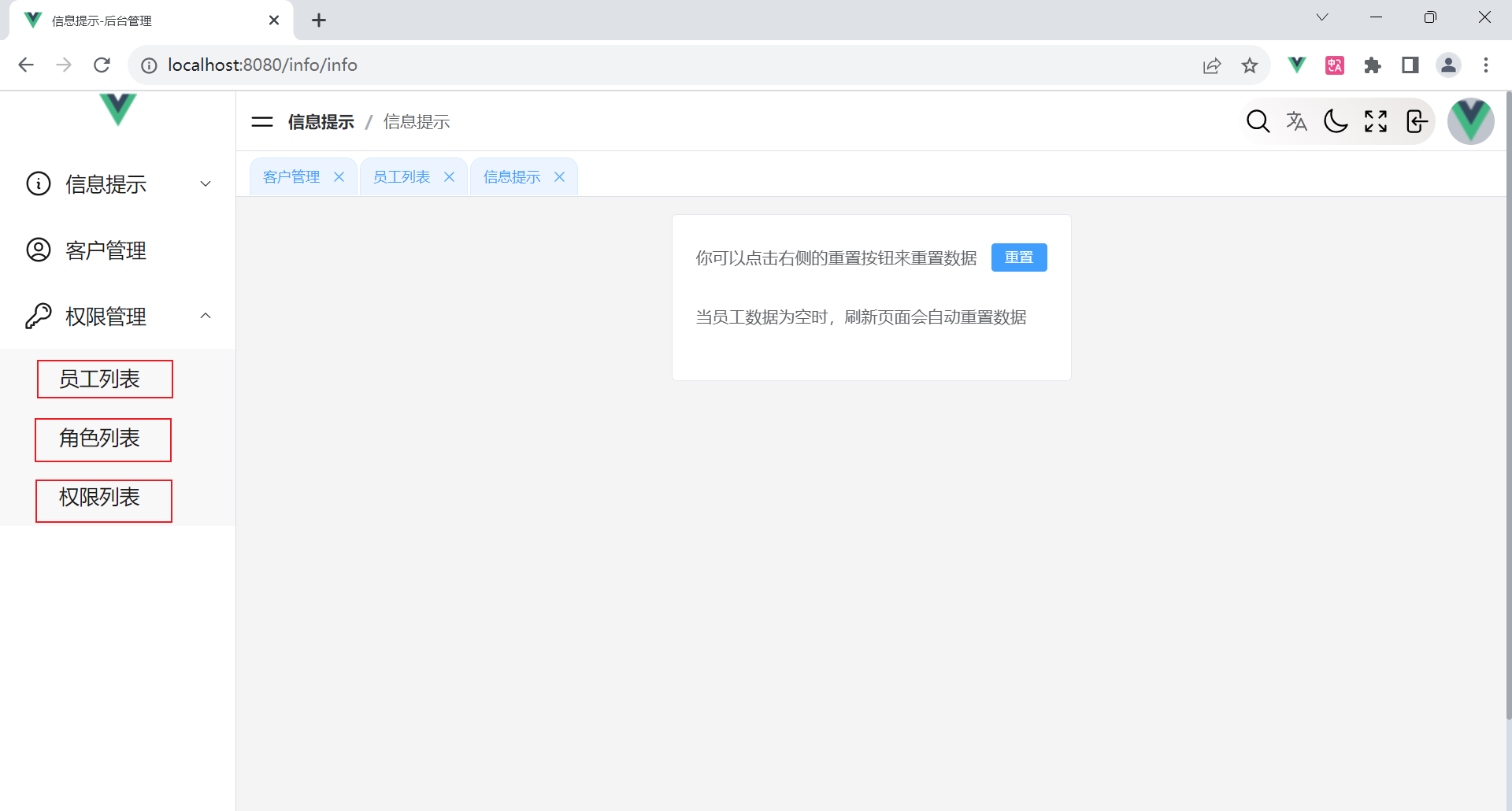Close the 客户管理 tab

tap(339, 177)
